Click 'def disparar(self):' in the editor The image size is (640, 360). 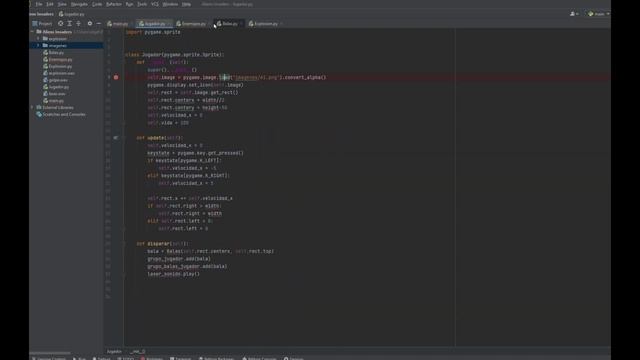tap(162, 244)
